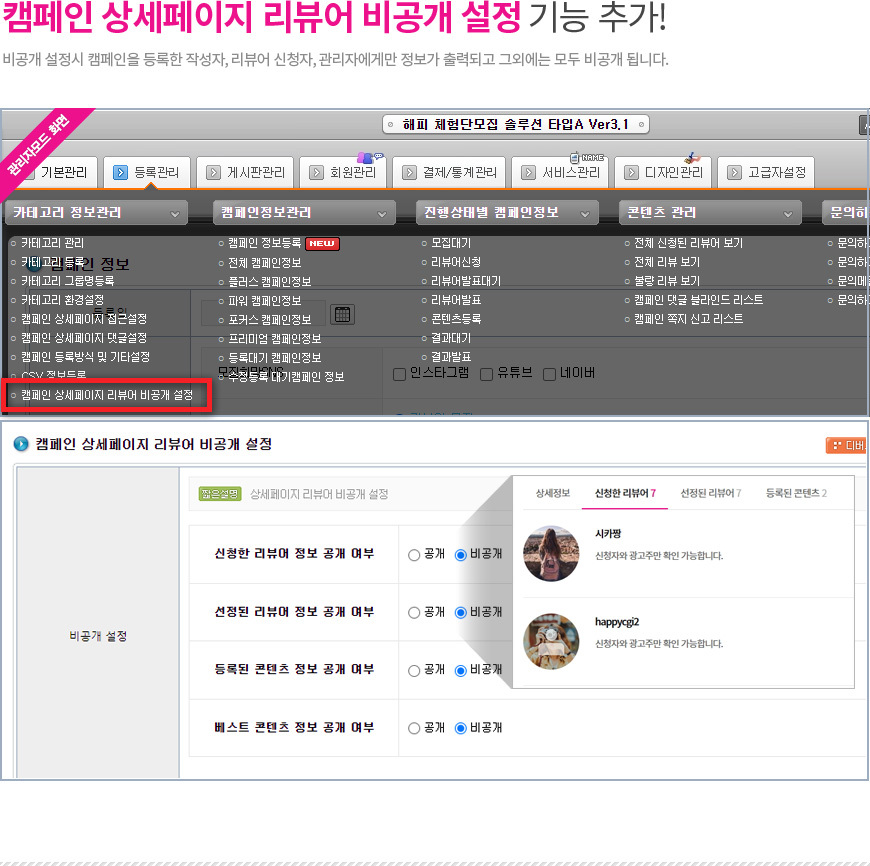Screen dimensions: 870x866
Task: Click 시카짱 reviewer profile photo
Action: tap(551, 553)
